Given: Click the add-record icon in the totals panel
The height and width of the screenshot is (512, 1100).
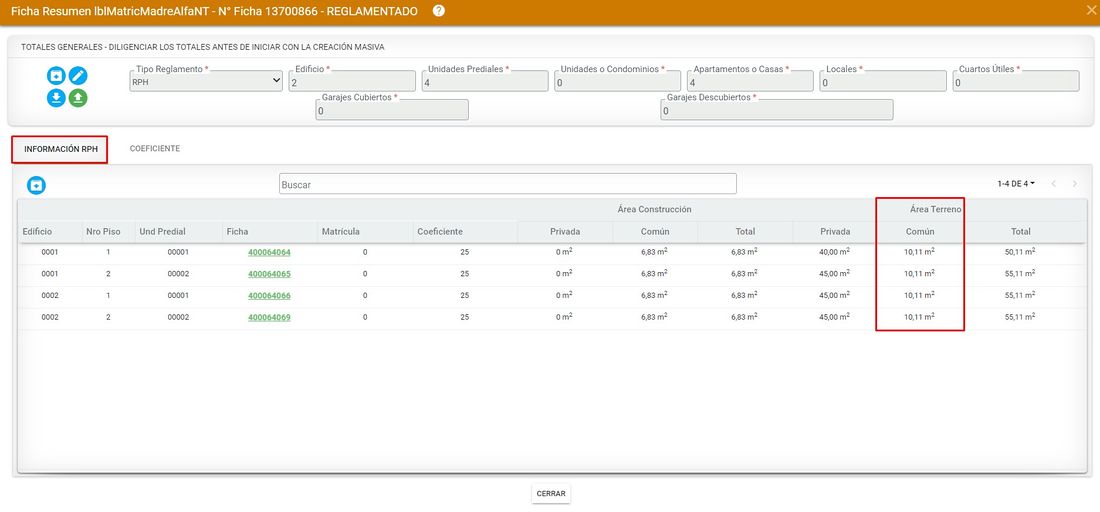Looking at the screenshot, I should [56, 76].
